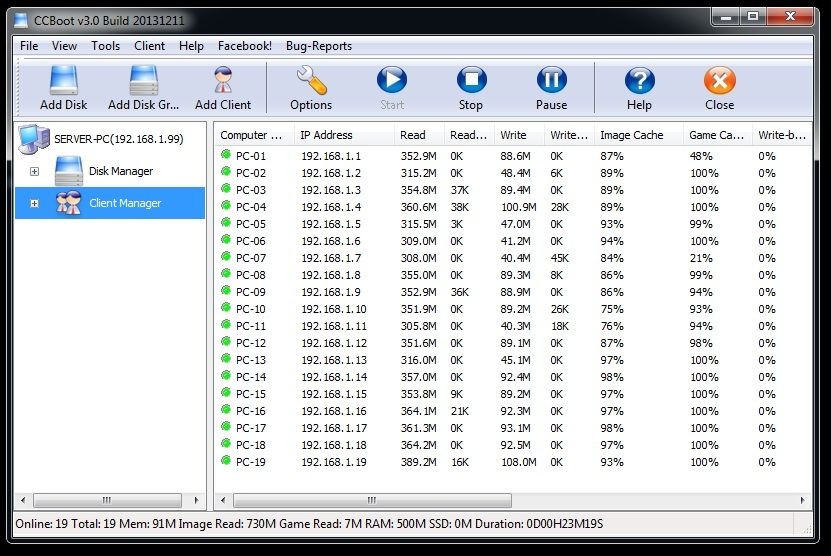
Task: Click Write value 100.9M for PC-04
Action: click(x=519, y=207)
